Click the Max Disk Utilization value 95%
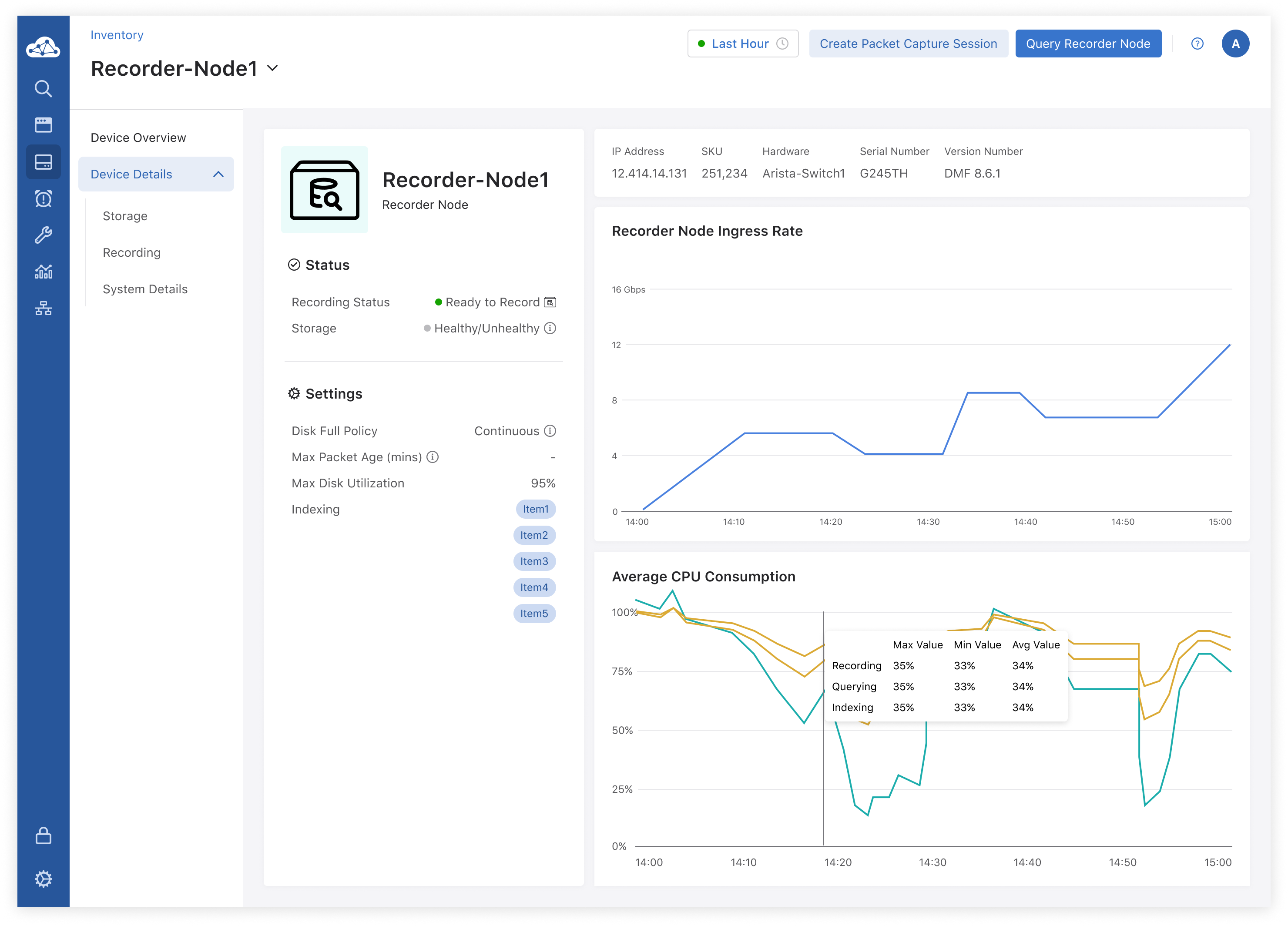The height and width of the screenshot is (926, 1288). 543,483
